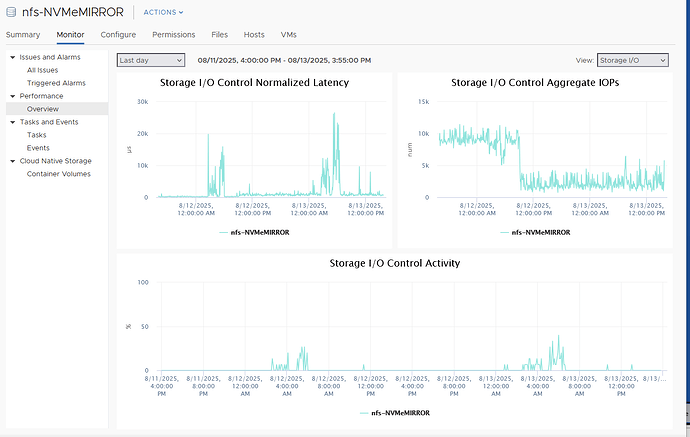
Task: Select Events under Tasks and Events
Action: point(38,148)
